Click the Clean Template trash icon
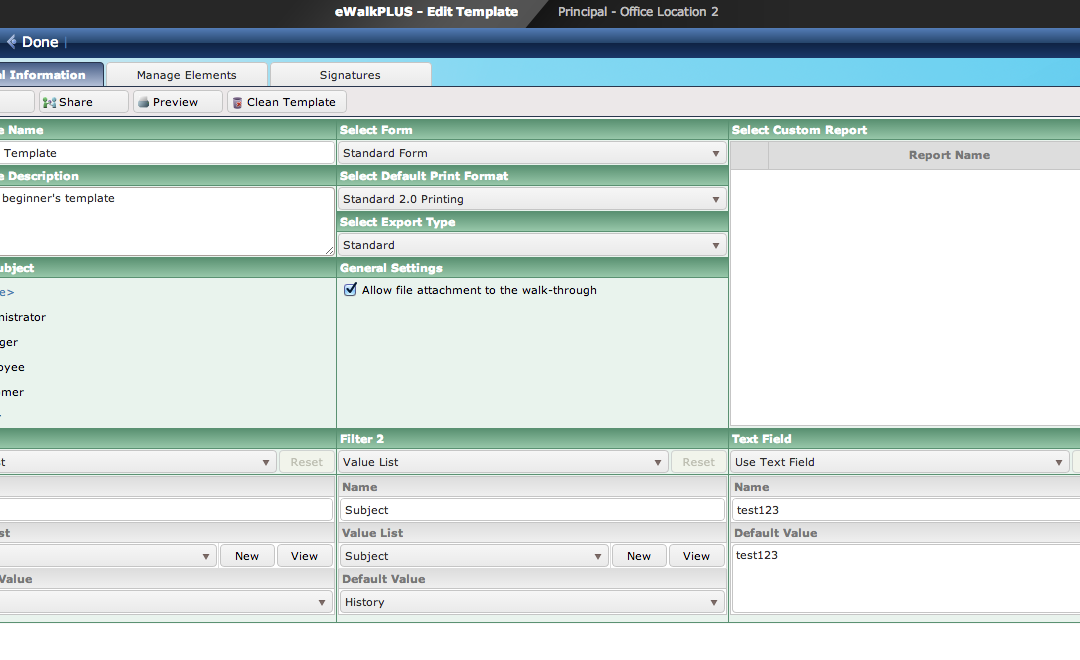 pyautogui.click(x=237, y=103)
